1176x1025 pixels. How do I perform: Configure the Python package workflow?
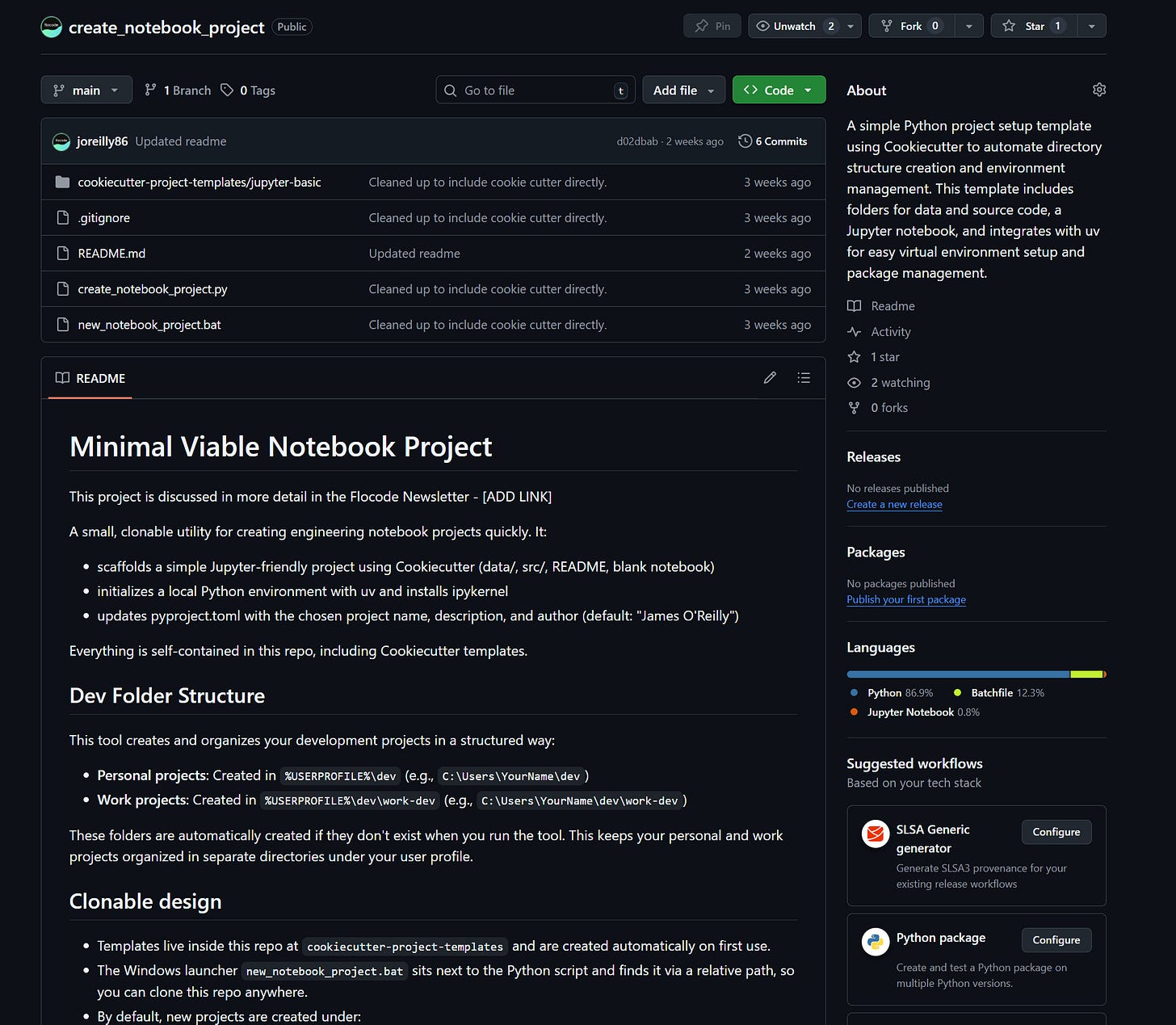click(1056, 940)
